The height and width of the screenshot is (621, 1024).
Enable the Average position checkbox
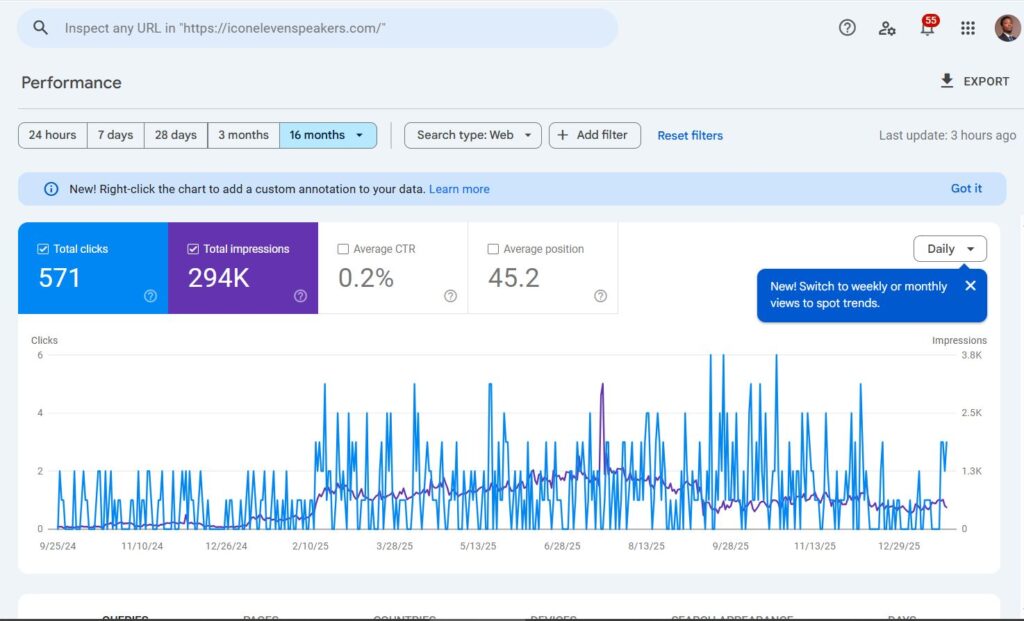493,249
